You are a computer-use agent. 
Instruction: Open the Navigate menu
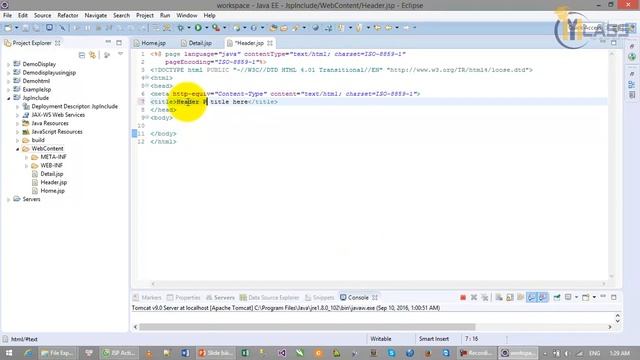[96, 15]
